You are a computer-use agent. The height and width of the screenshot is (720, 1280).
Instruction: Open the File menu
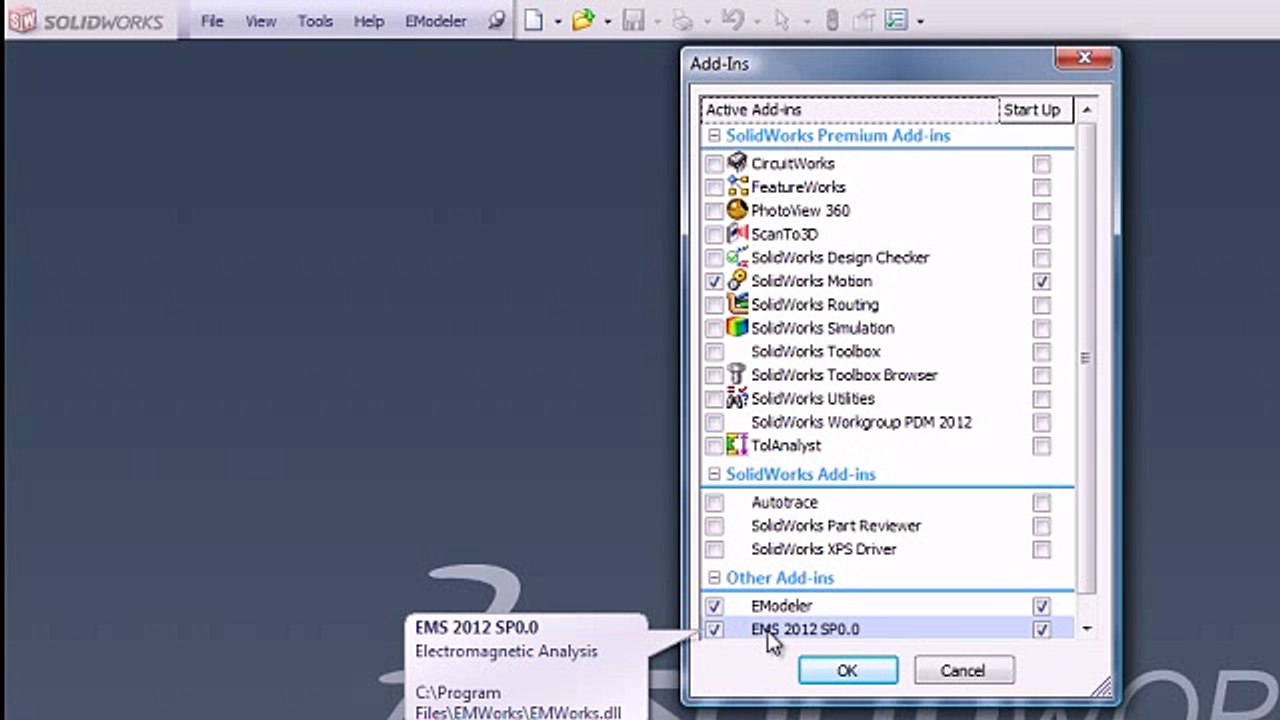point(212,21)
